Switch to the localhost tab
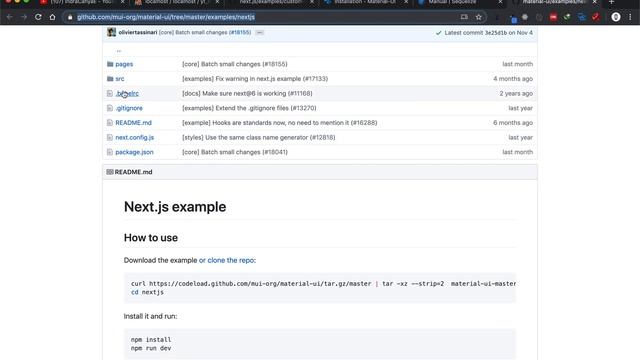640x360 pixels. 176,2
